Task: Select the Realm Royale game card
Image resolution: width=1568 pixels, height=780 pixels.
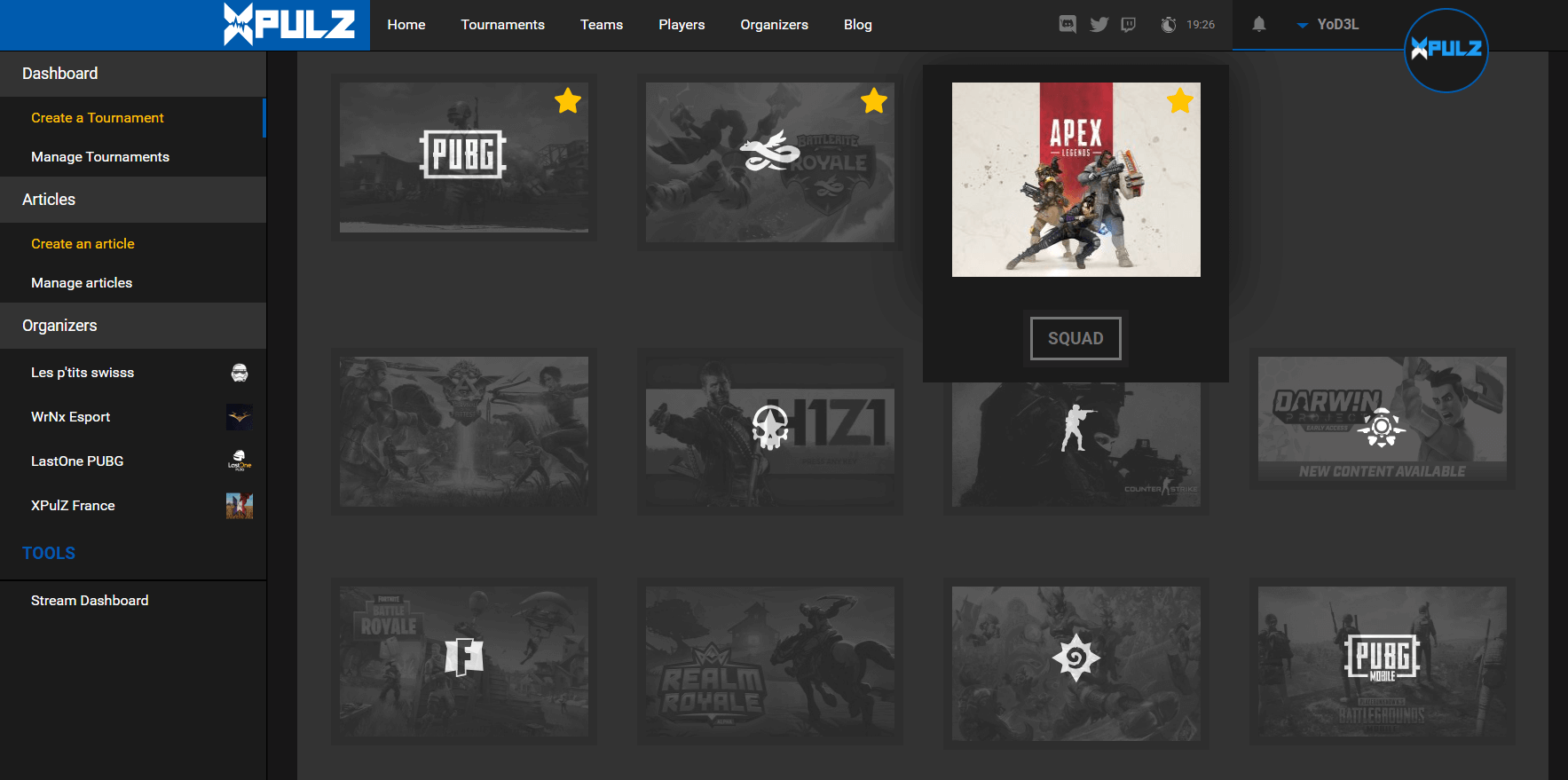Action: [770, 661]
